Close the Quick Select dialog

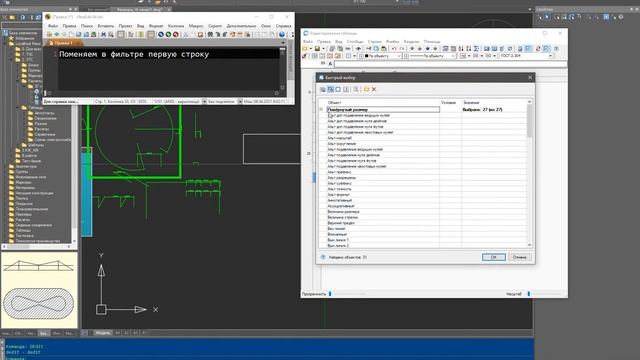(530, 77)
